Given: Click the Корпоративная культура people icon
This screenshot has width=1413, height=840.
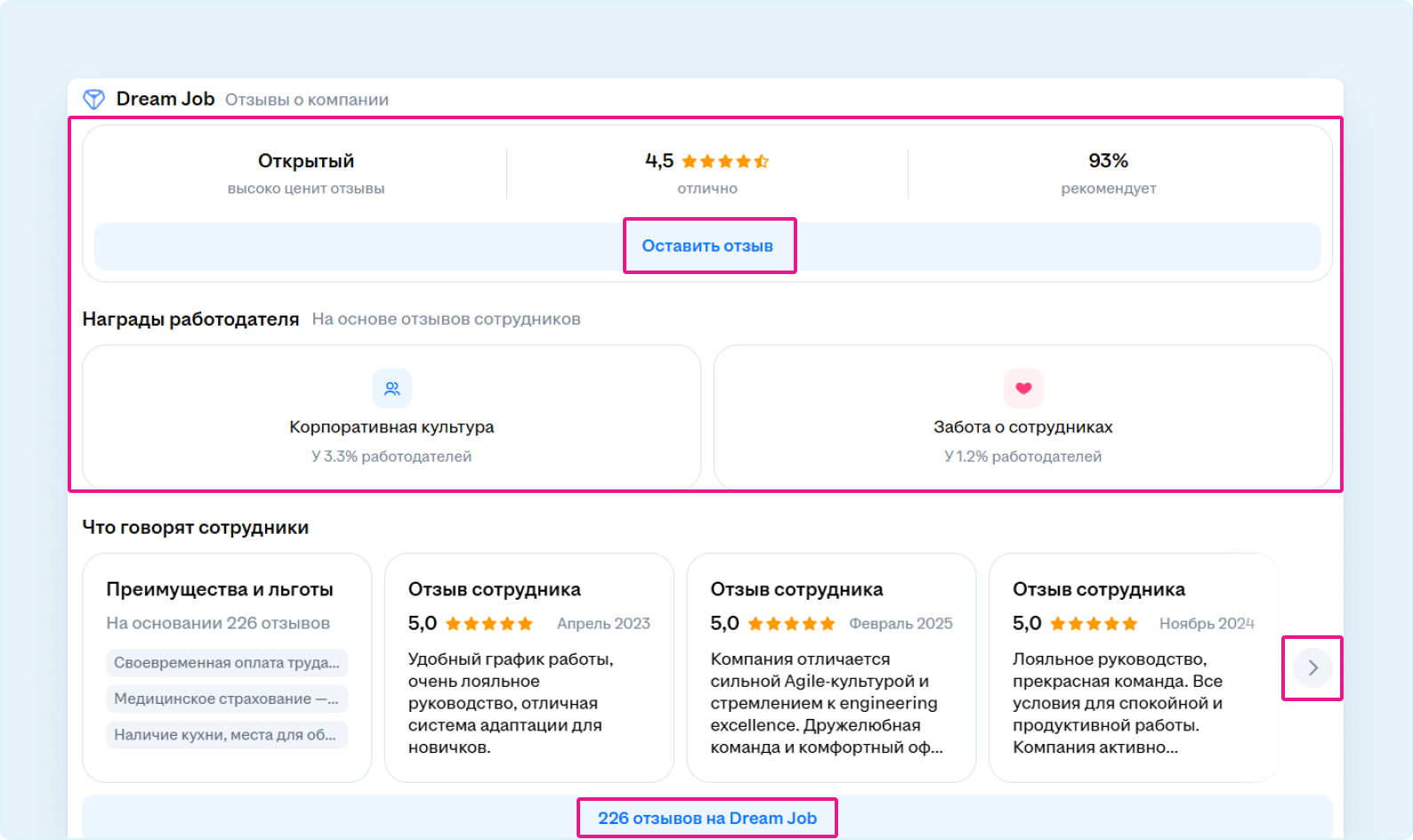Looking at the screenshot, I should point(392,389).
